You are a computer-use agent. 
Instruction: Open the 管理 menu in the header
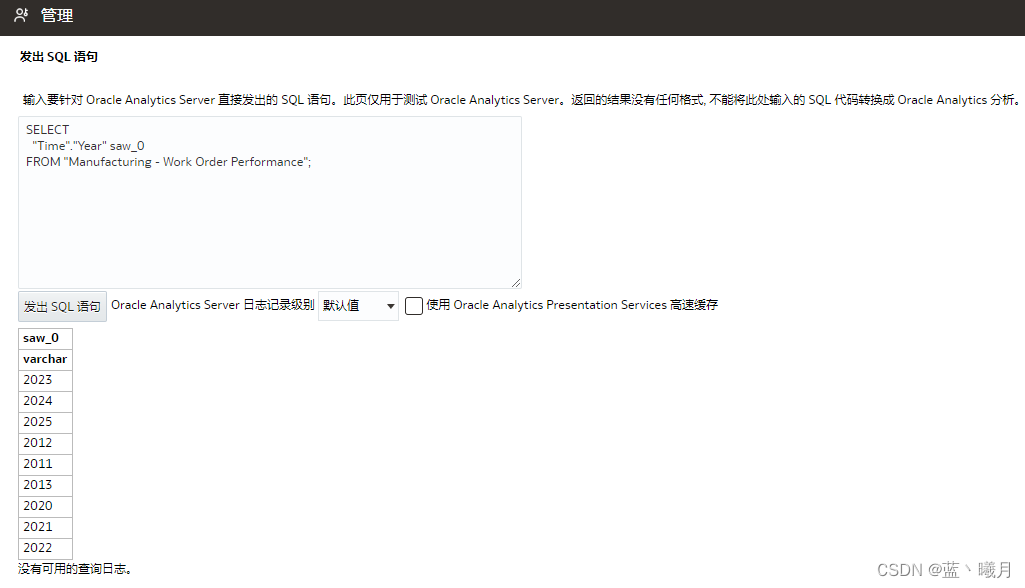[x=55, y=16]
